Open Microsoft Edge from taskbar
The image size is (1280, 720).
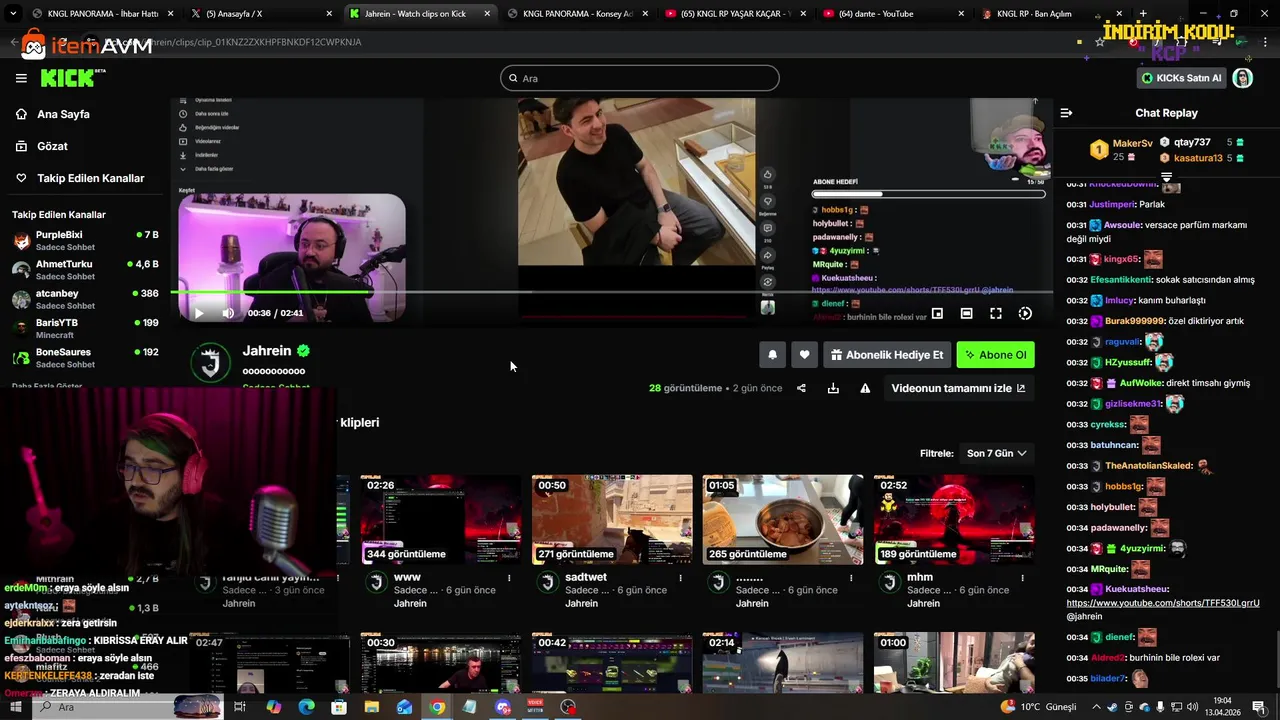coord(306,707)
